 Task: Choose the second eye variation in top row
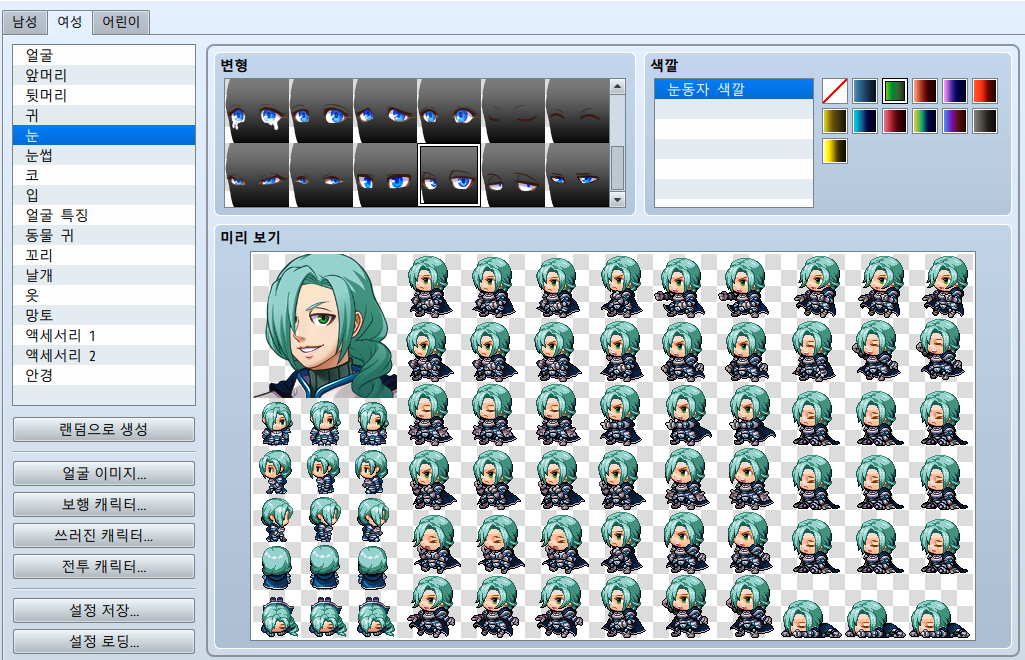tap(321, 111)
